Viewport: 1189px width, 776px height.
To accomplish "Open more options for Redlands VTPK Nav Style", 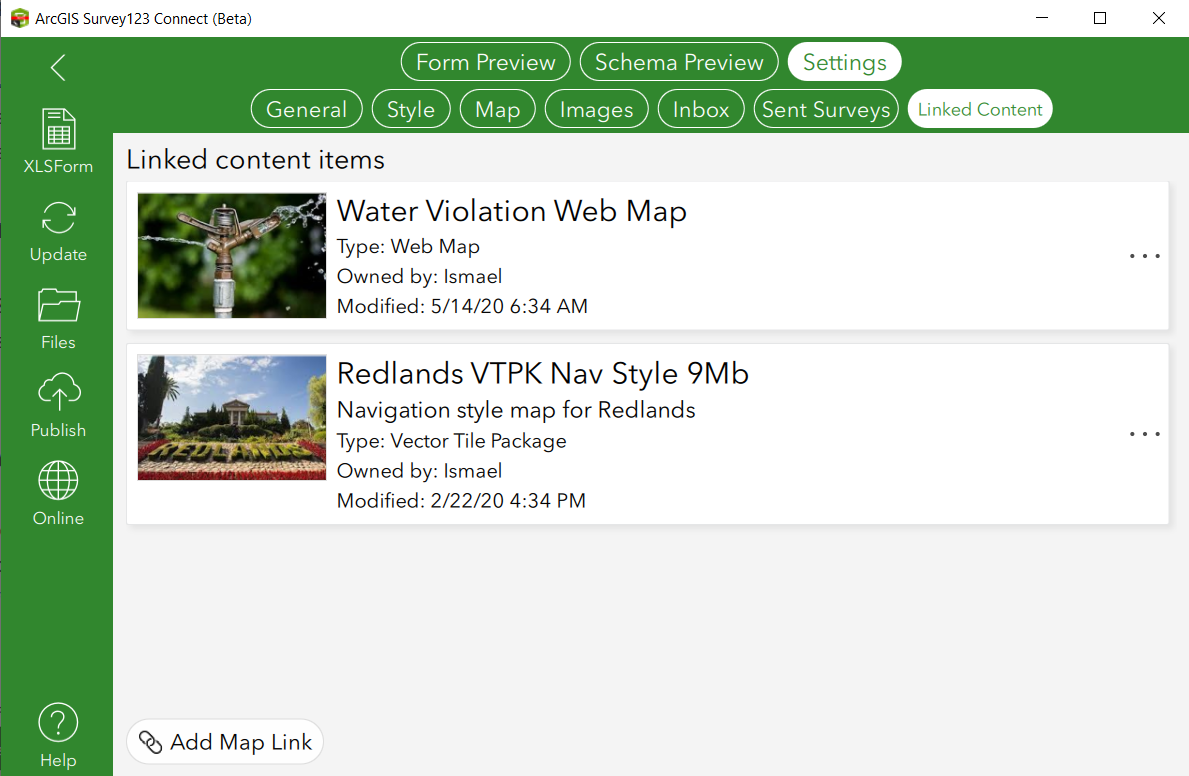I will pyautogui.click(x=1144, y=434).
